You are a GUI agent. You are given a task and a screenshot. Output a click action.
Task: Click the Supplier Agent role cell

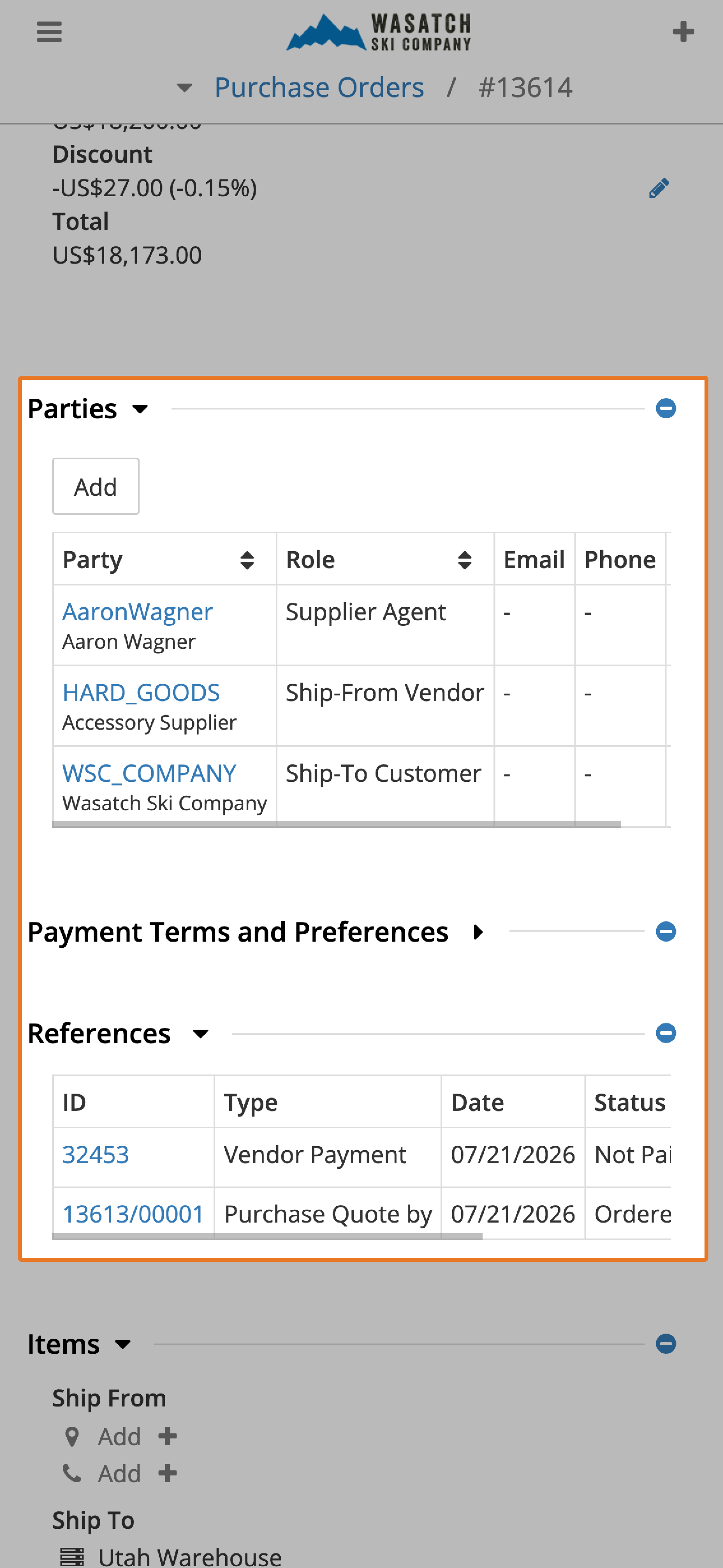385,625
